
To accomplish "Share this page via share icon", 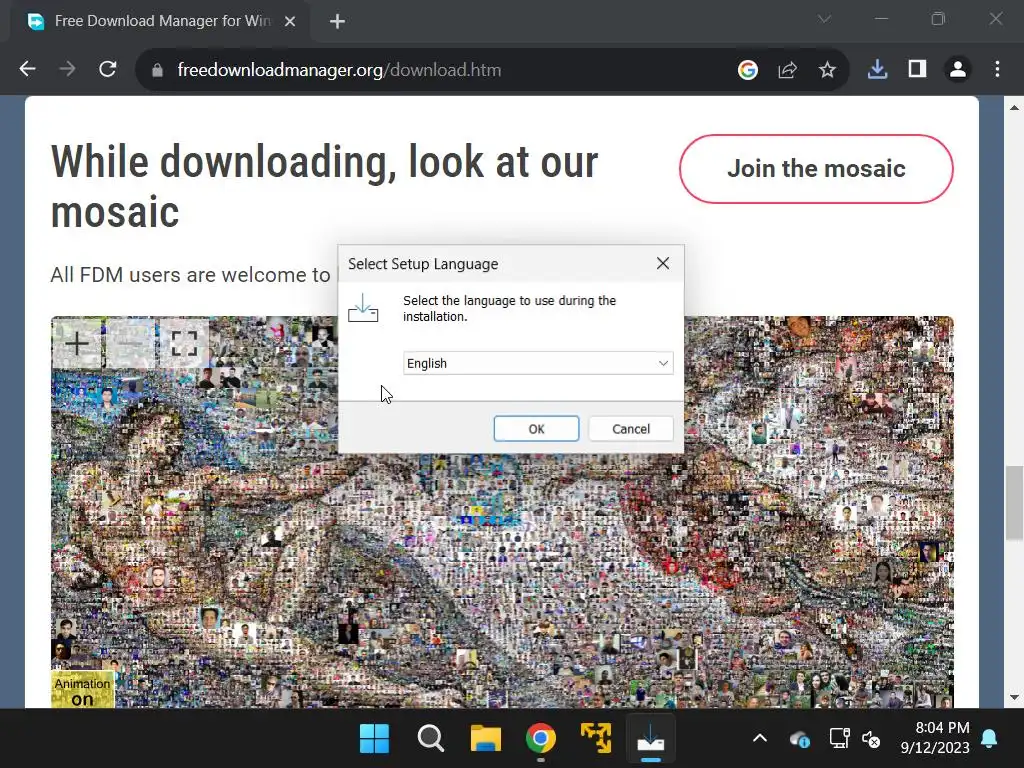I will coord(788,69).
